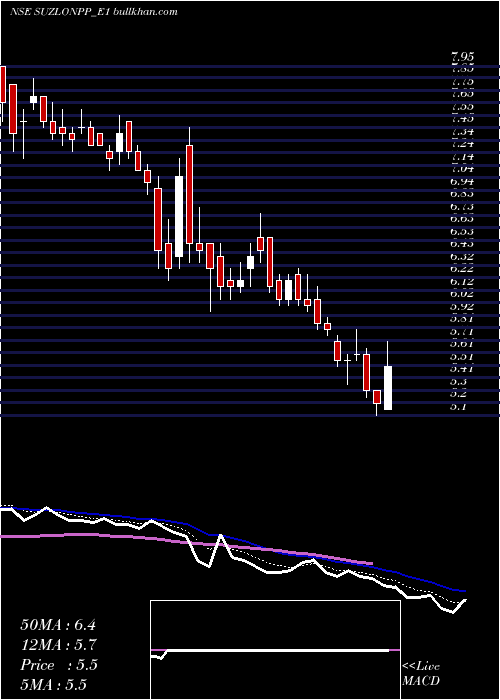Click the 7.95 price axis label
The height and width of the screenshot is (700, 500).
(462, 57)
